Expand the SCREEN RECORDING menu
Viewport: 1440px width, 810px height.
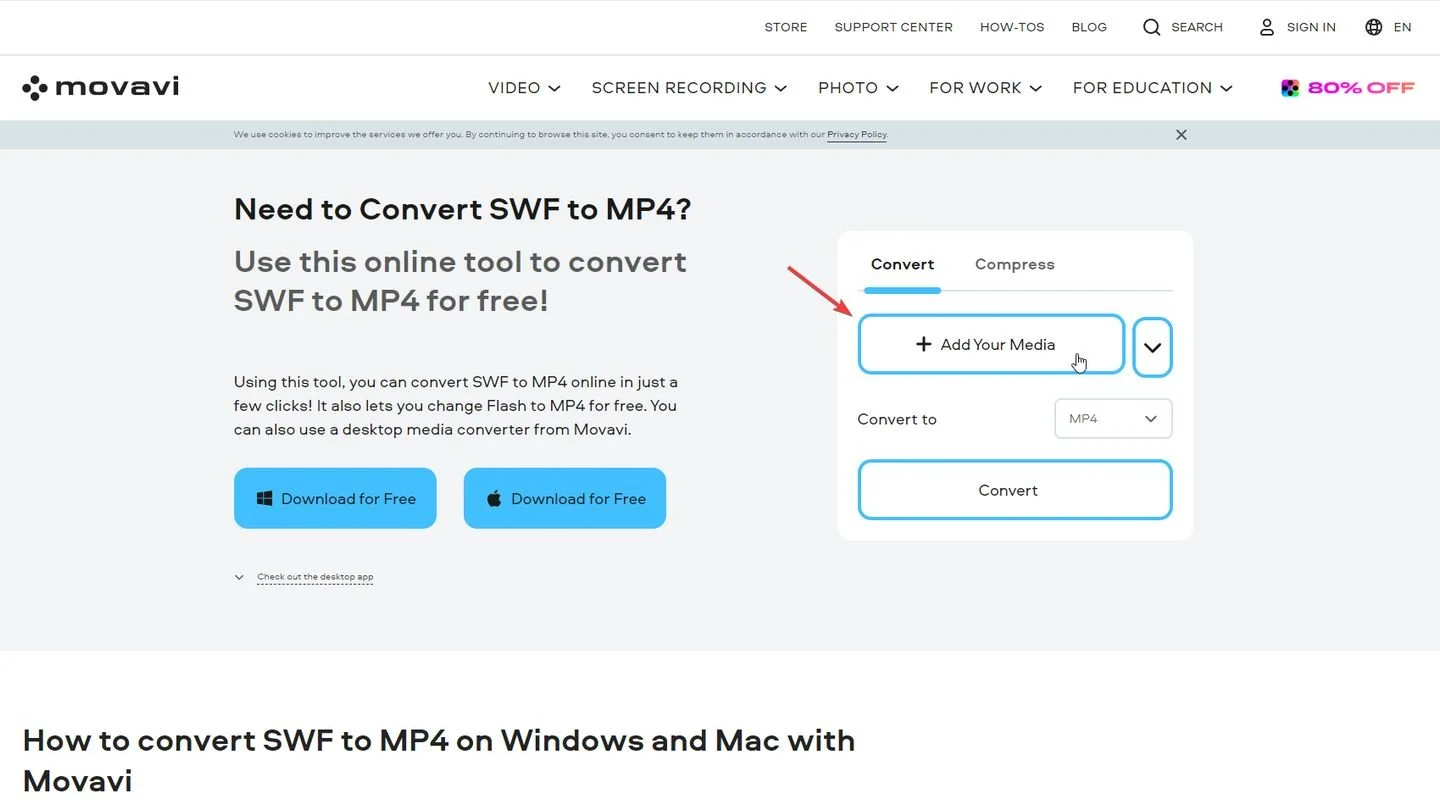689,88
